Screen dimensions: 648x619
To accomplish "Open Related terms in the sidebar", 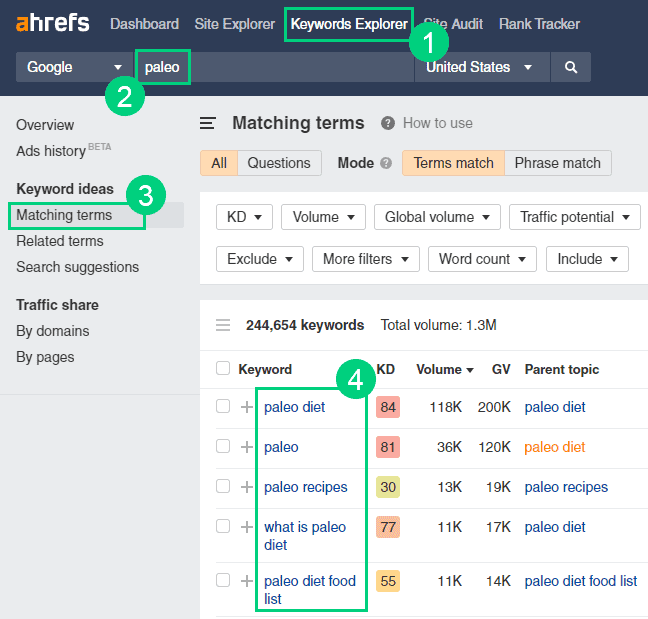I will pyautogui.click(x=60, y=241).
